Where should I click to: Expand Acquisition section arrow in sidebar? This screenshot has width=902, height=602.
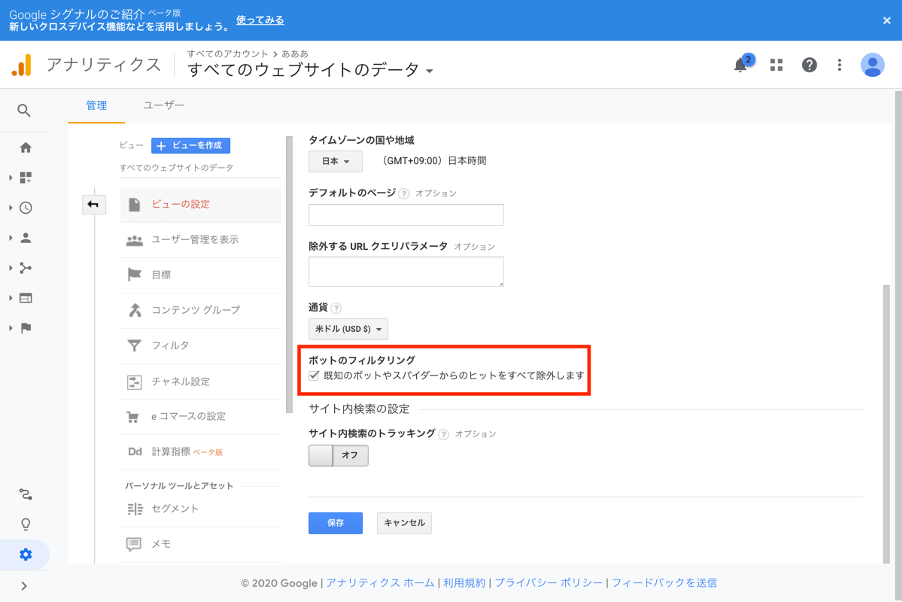10,268
